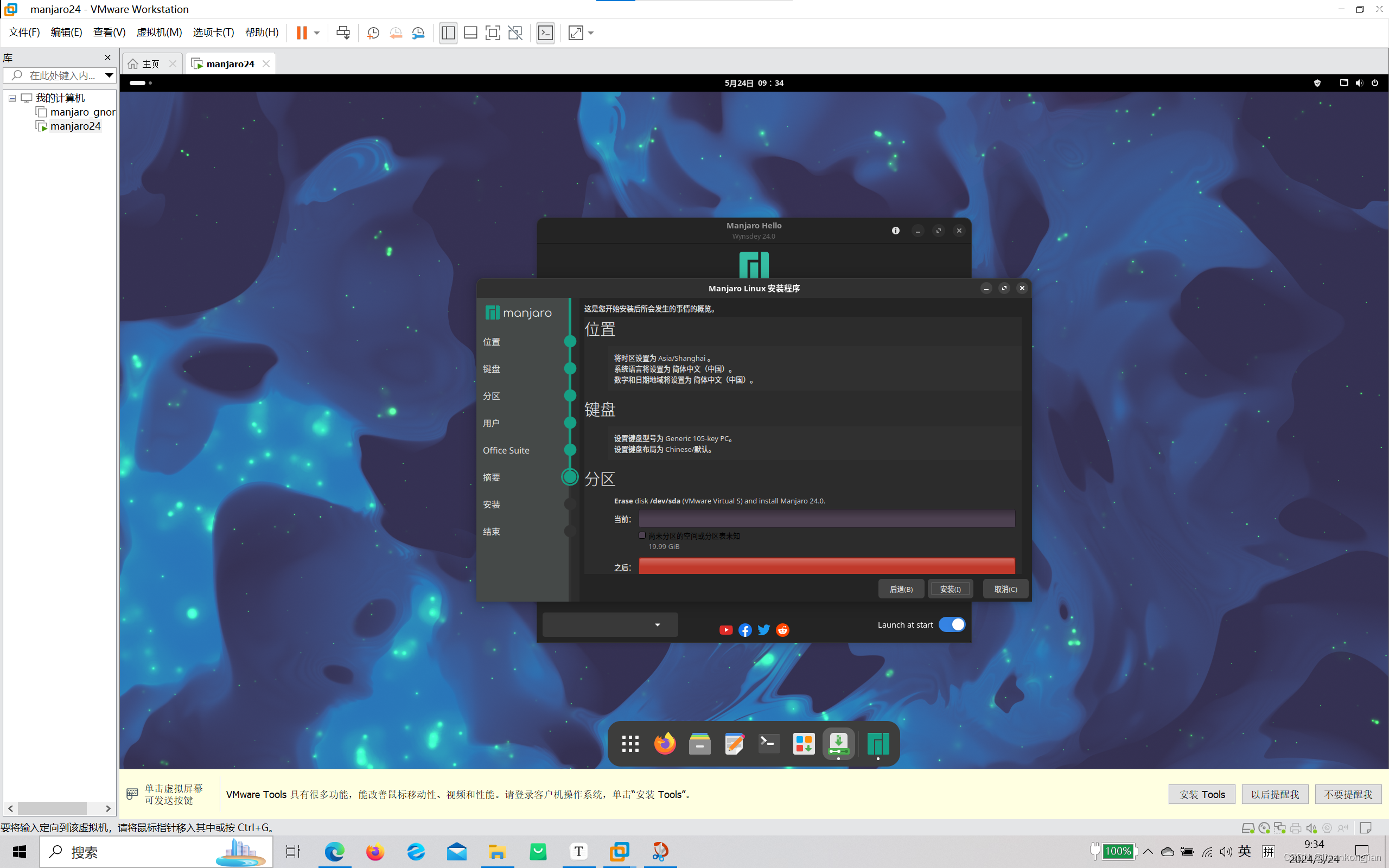
Task: Click 安装(I) to start installation
Action: click(x=951, y=589)
